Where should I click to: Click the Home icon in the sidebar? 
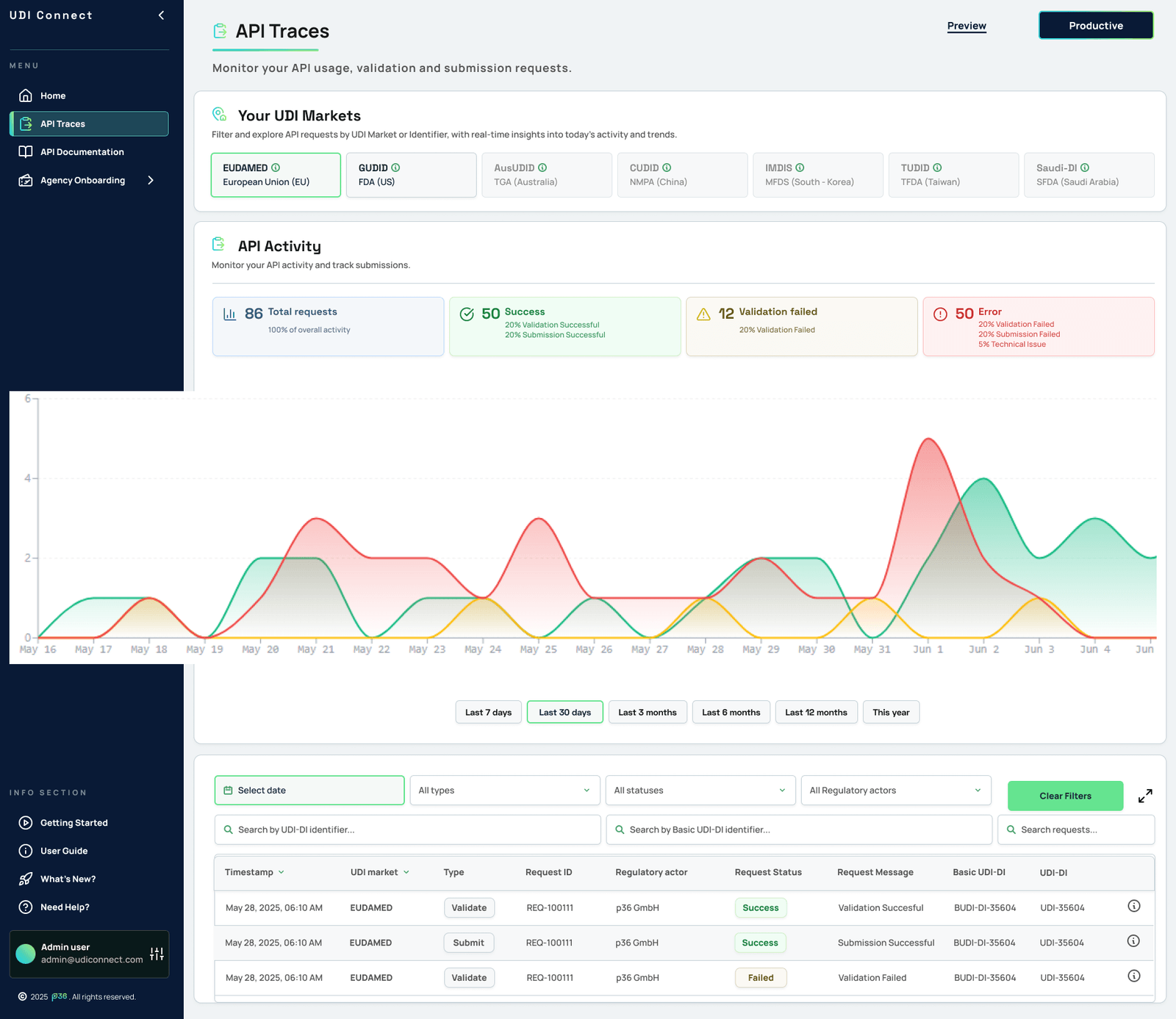(25, 96)
